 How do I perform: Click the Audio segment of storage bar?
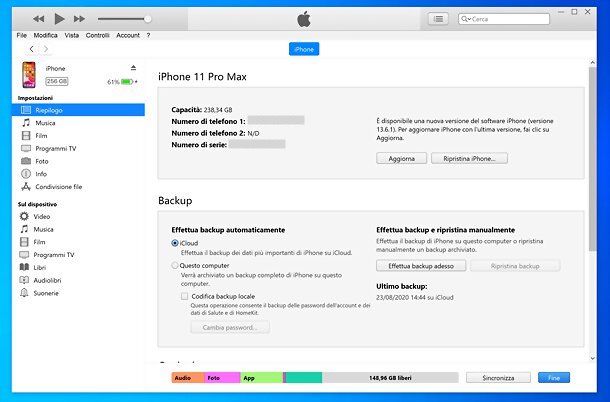[x=188, y=377]
